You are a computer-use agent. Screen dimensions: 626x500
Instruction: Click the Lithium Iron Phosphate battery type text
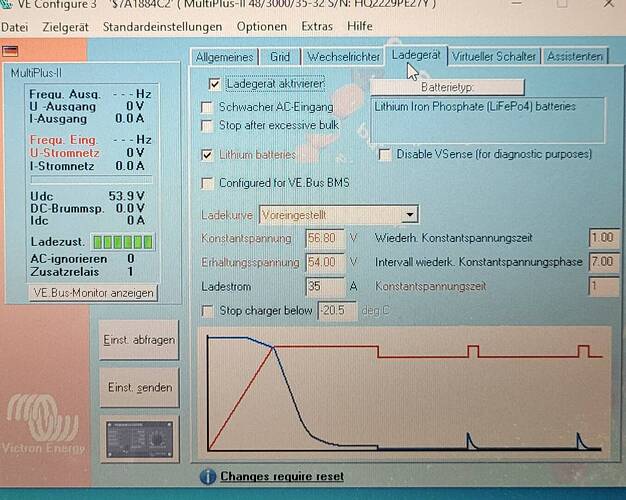(x=475, y=107)
